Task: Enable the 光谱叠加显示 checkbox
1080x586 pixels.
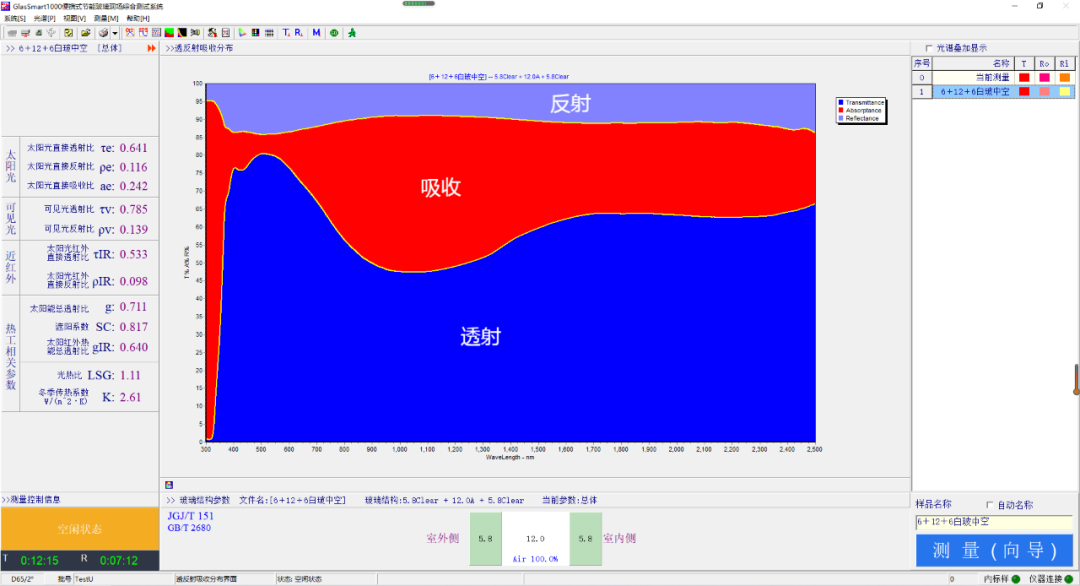Action: [x=928, y=48]
